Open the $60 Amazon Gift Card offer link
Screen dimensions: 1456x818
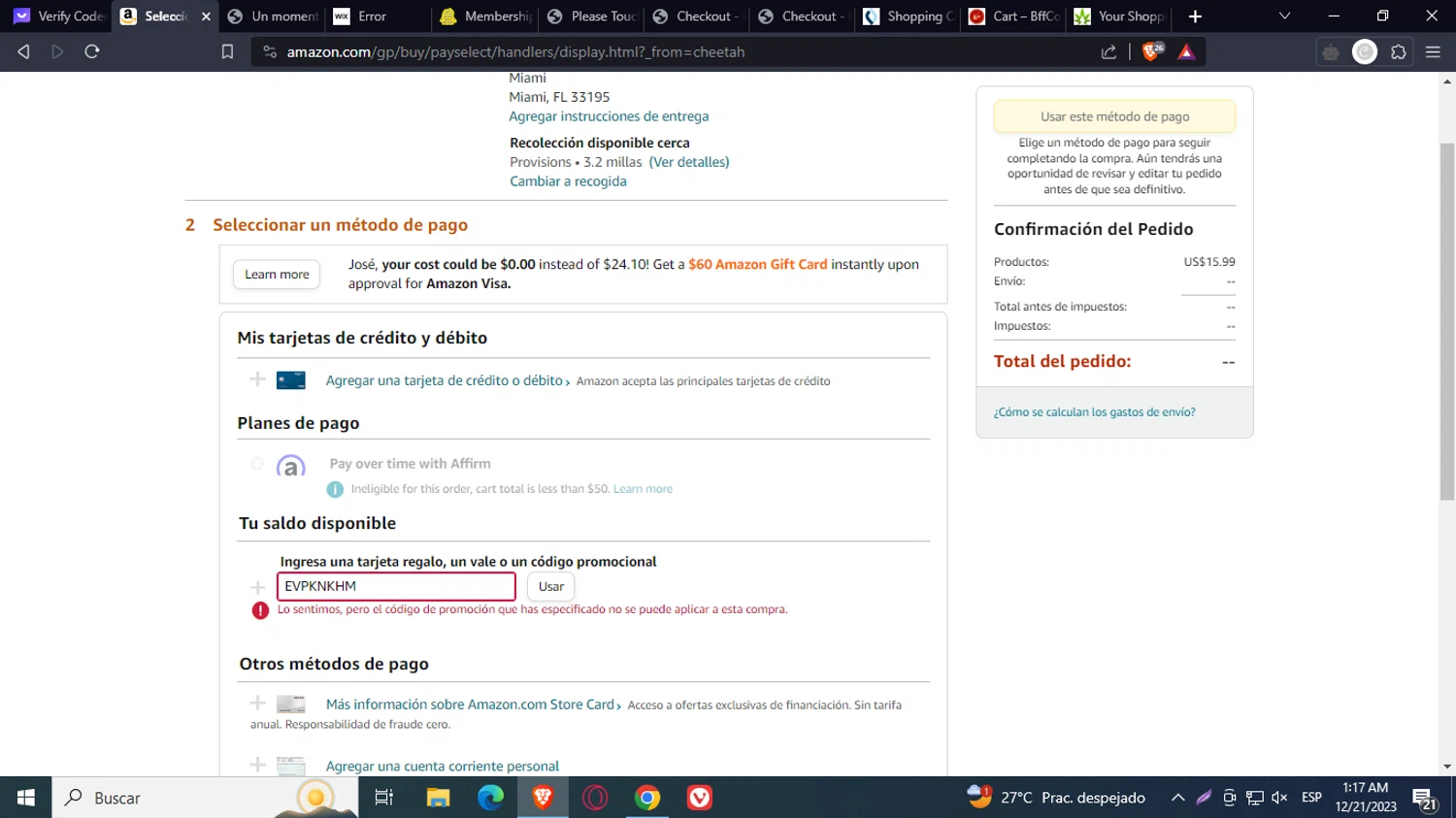tap(758, 264)
